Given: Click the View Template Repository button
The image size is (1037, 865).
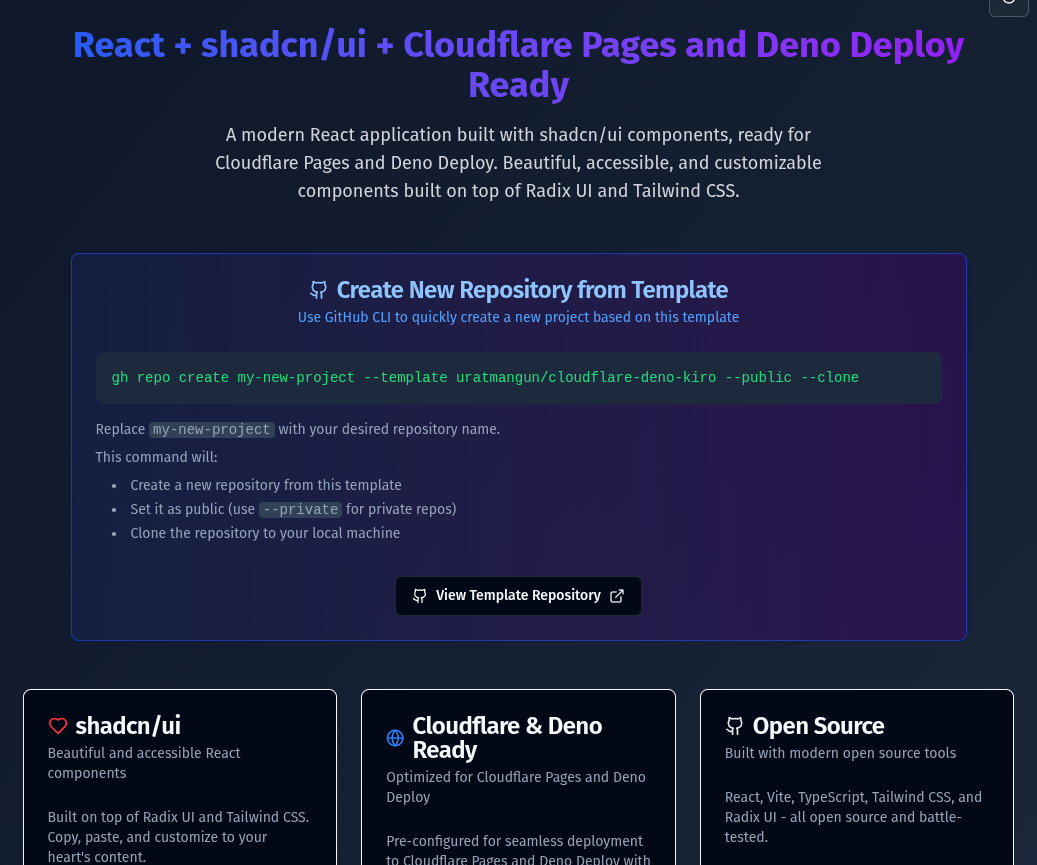Looking at the screenshot, I should tap(518, 596).
